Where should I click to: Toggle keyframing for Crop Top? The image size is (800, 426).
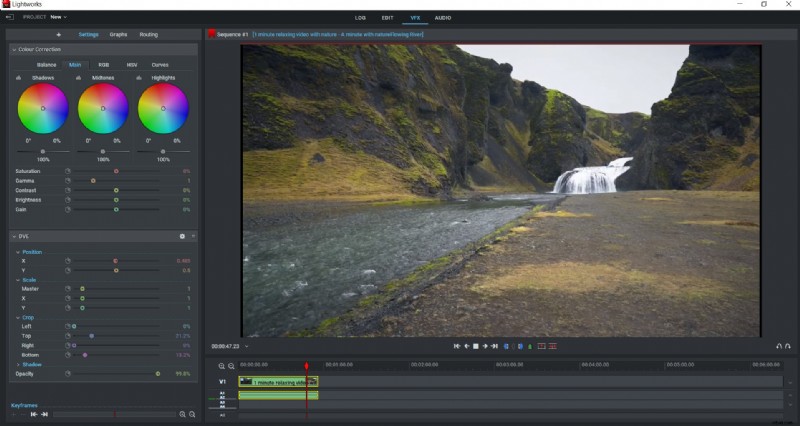[68, 336]
